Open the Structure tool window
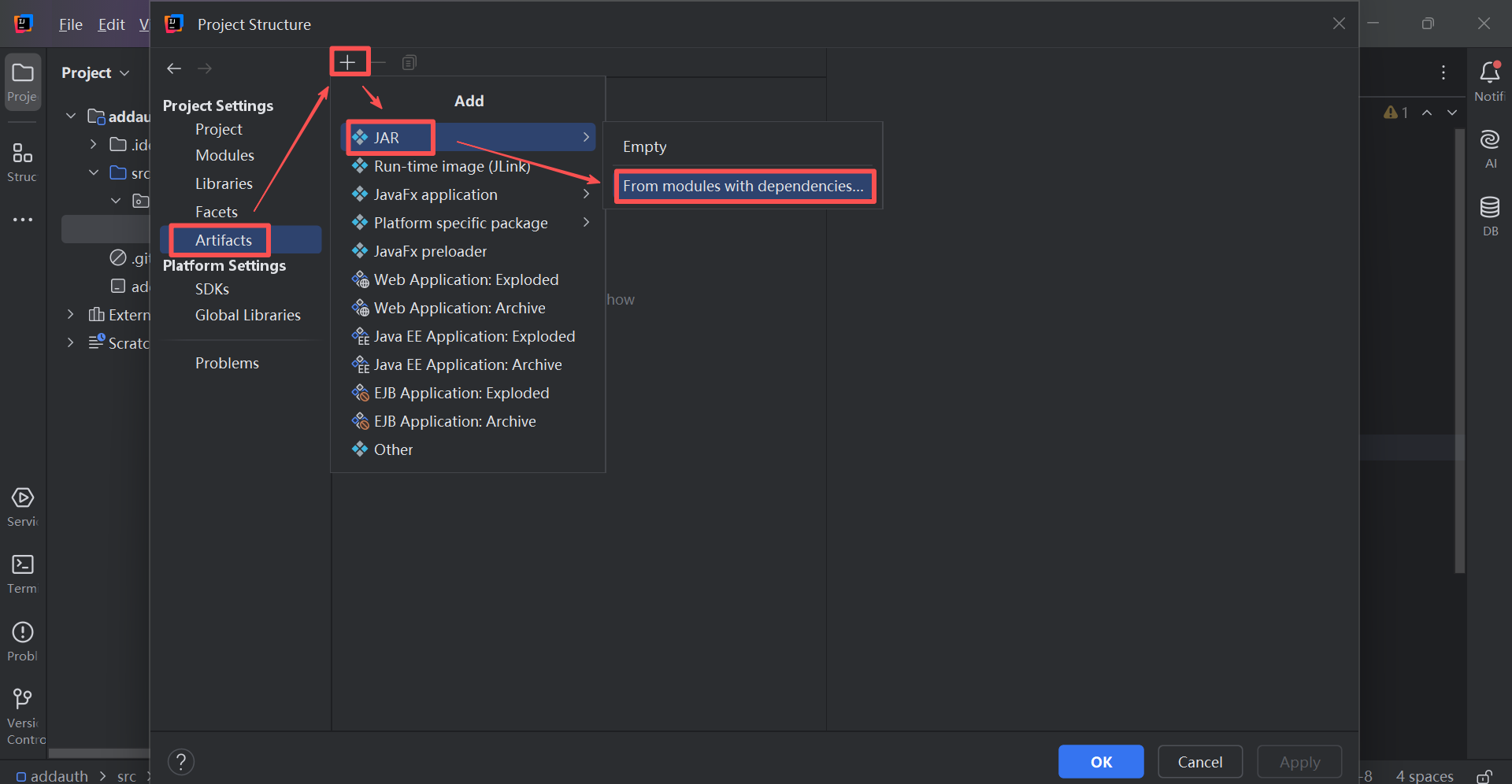 pyautogui.click(x=23, y=153)
